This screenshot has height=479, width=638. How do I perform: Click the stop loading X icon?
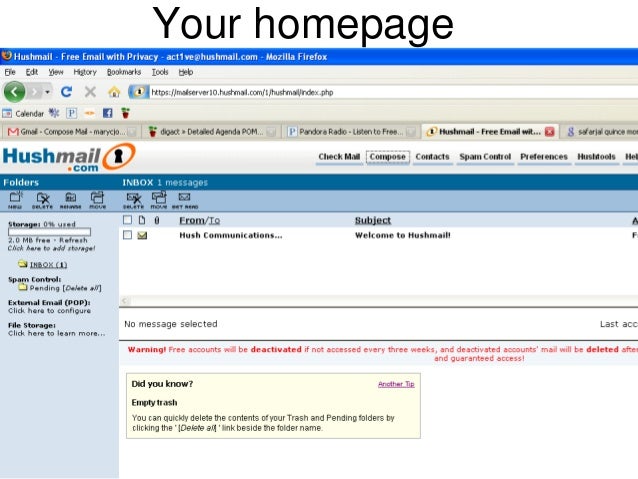(x=90, y=92)
